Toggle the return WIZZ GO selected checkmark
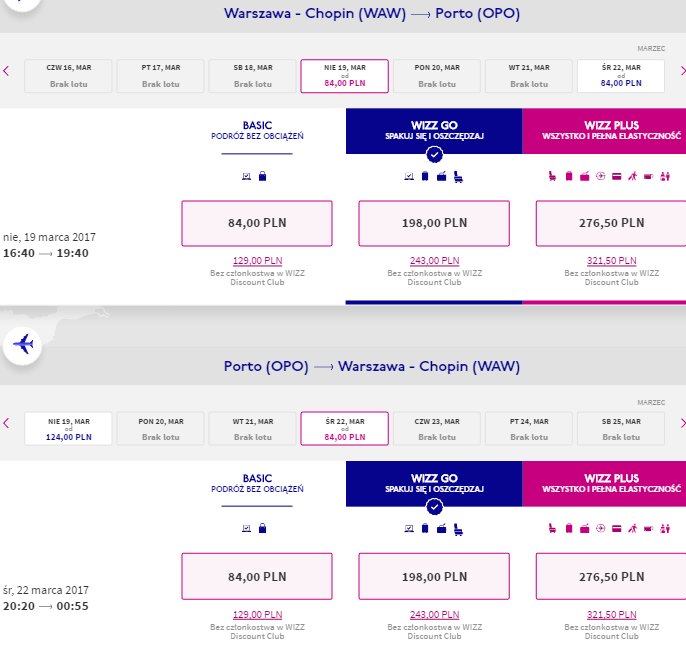 434,507
